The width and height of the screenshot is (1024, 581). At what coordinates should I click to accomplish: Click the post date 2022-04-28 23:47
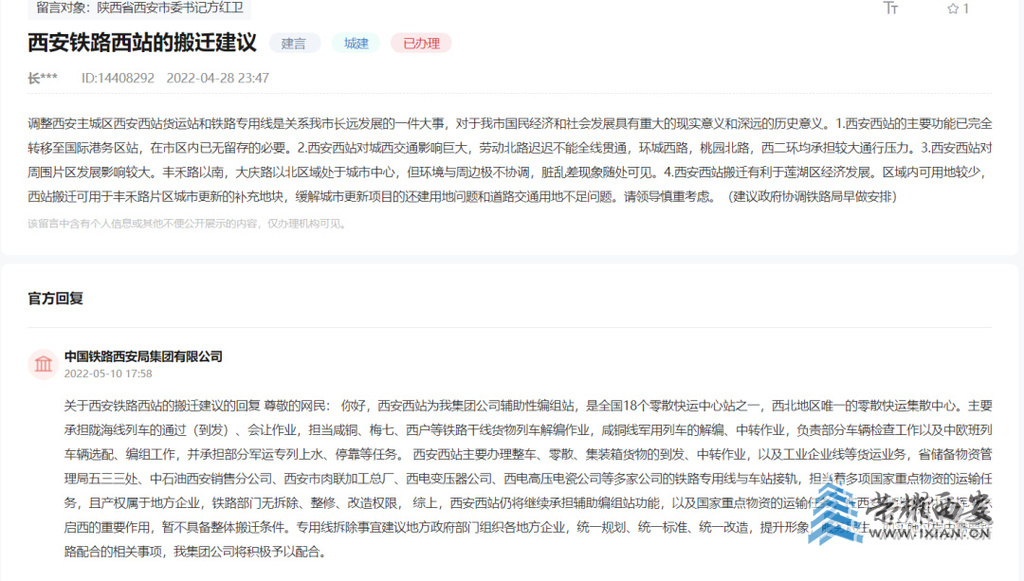pos(217,78)
